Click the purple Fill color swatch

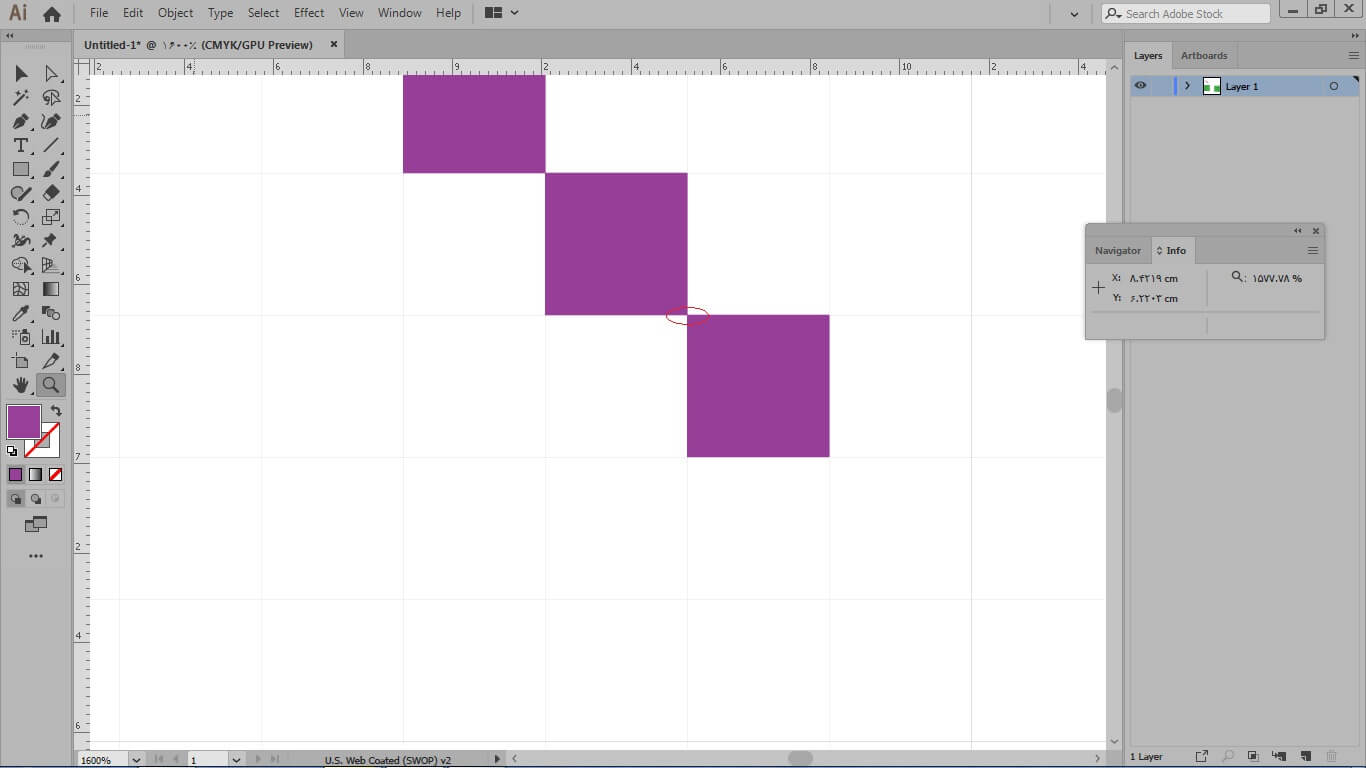point(23,421)
